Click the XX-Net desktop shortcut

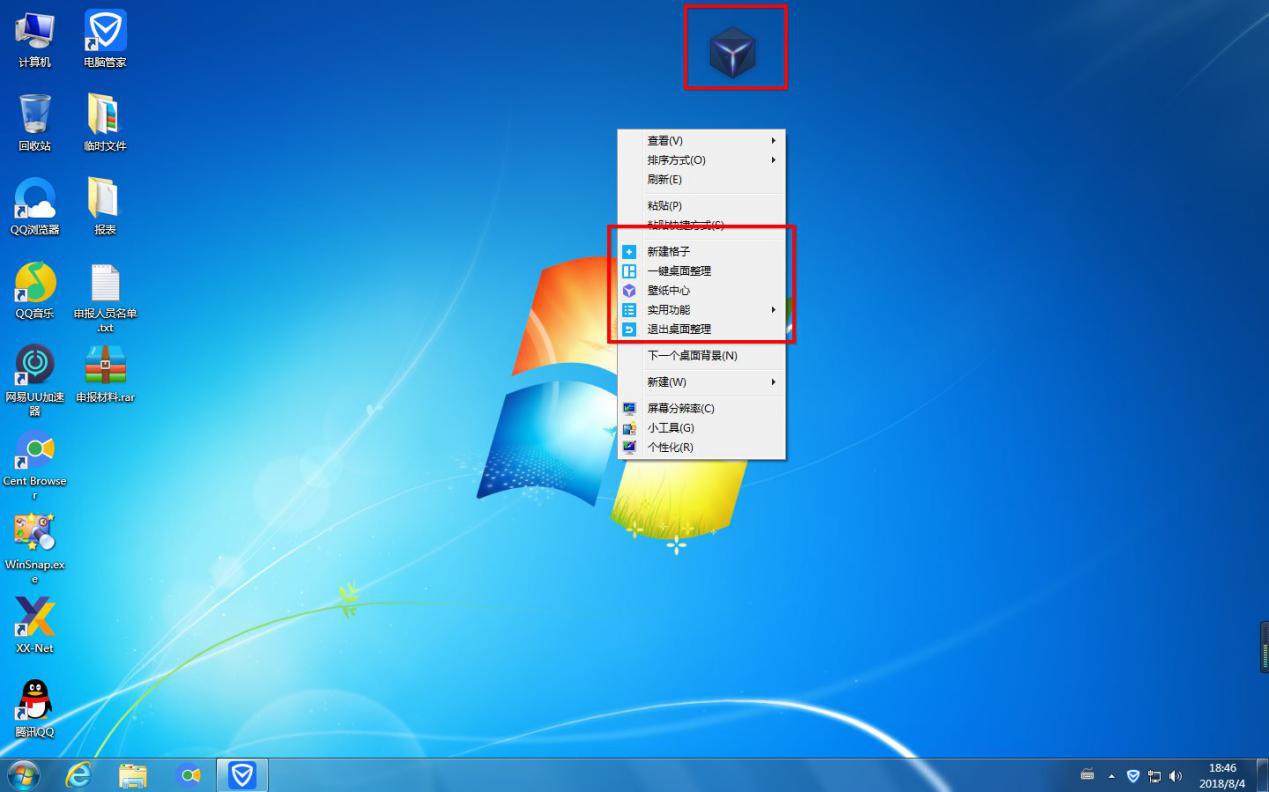[35, 618]
